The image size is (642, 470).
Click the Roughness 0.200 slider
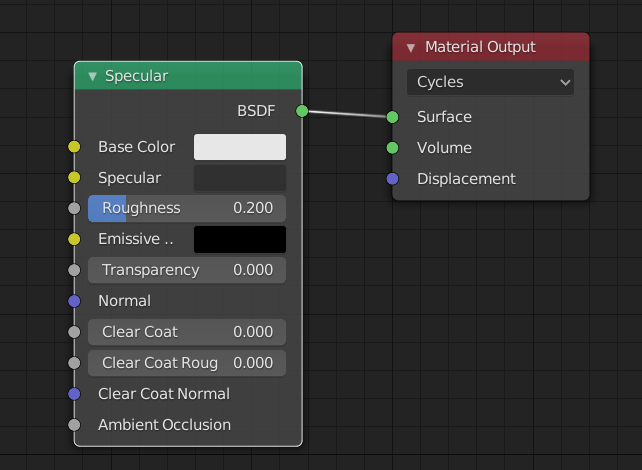(x=187, y=208)
